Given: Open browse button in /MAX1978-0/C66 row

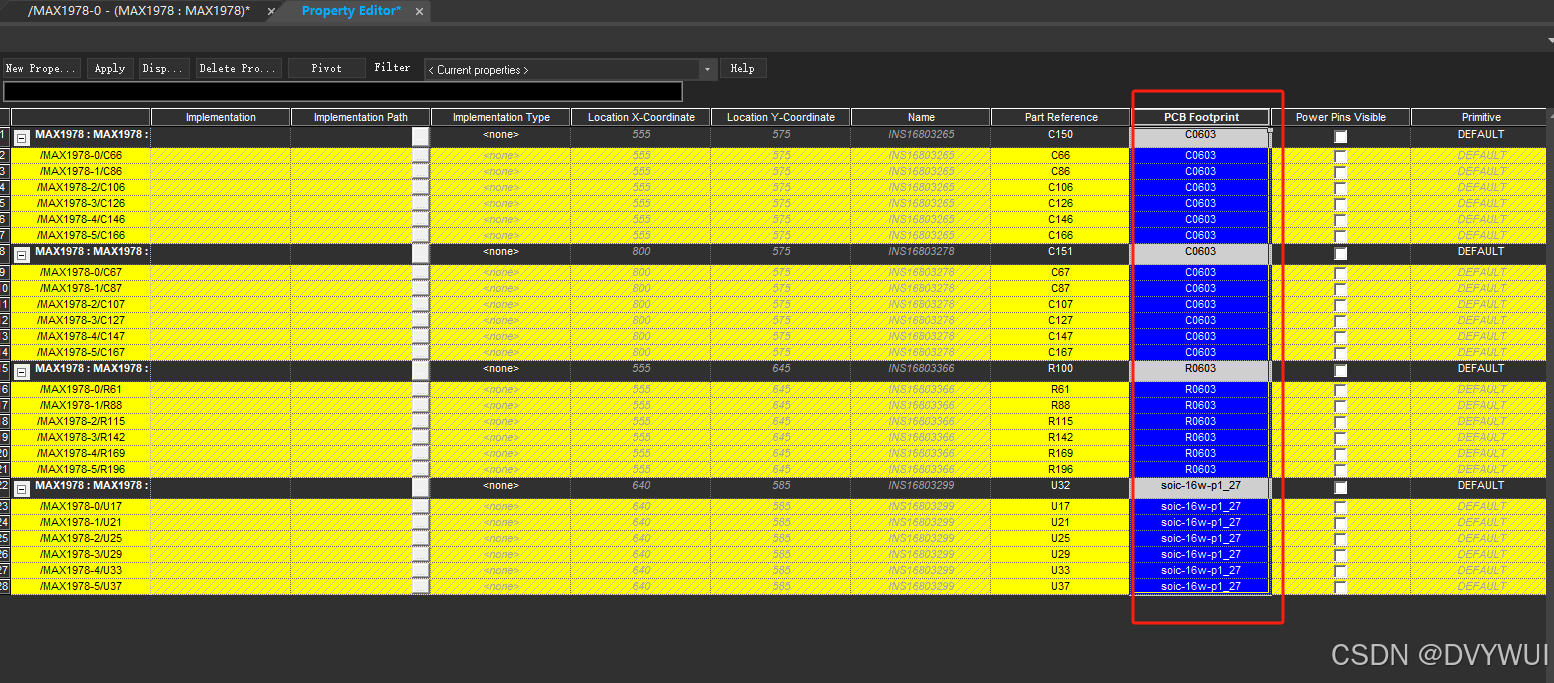Looking at the screenshot, I should coord(420,155).
